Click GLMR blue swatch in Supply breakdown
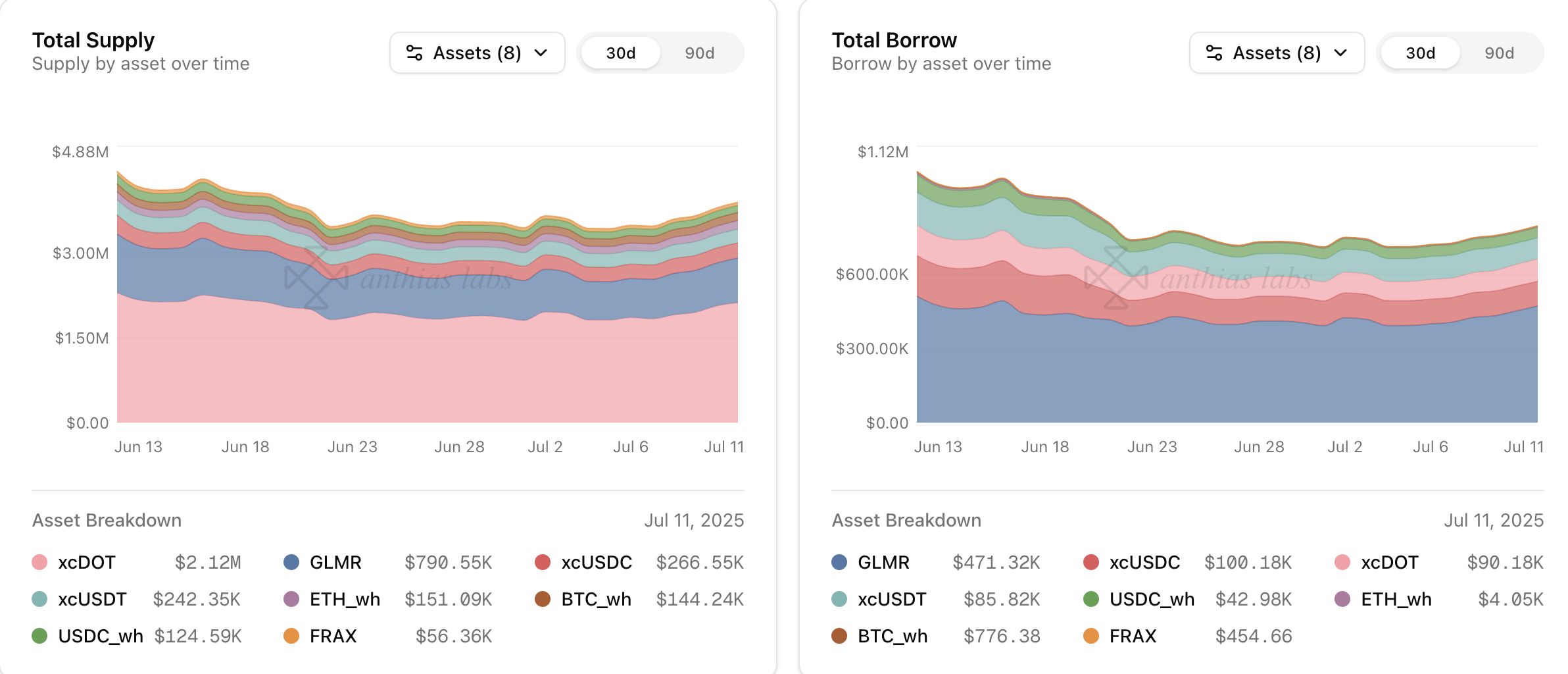The width and height of the screenshot is (1568, 674). point(291,562)
